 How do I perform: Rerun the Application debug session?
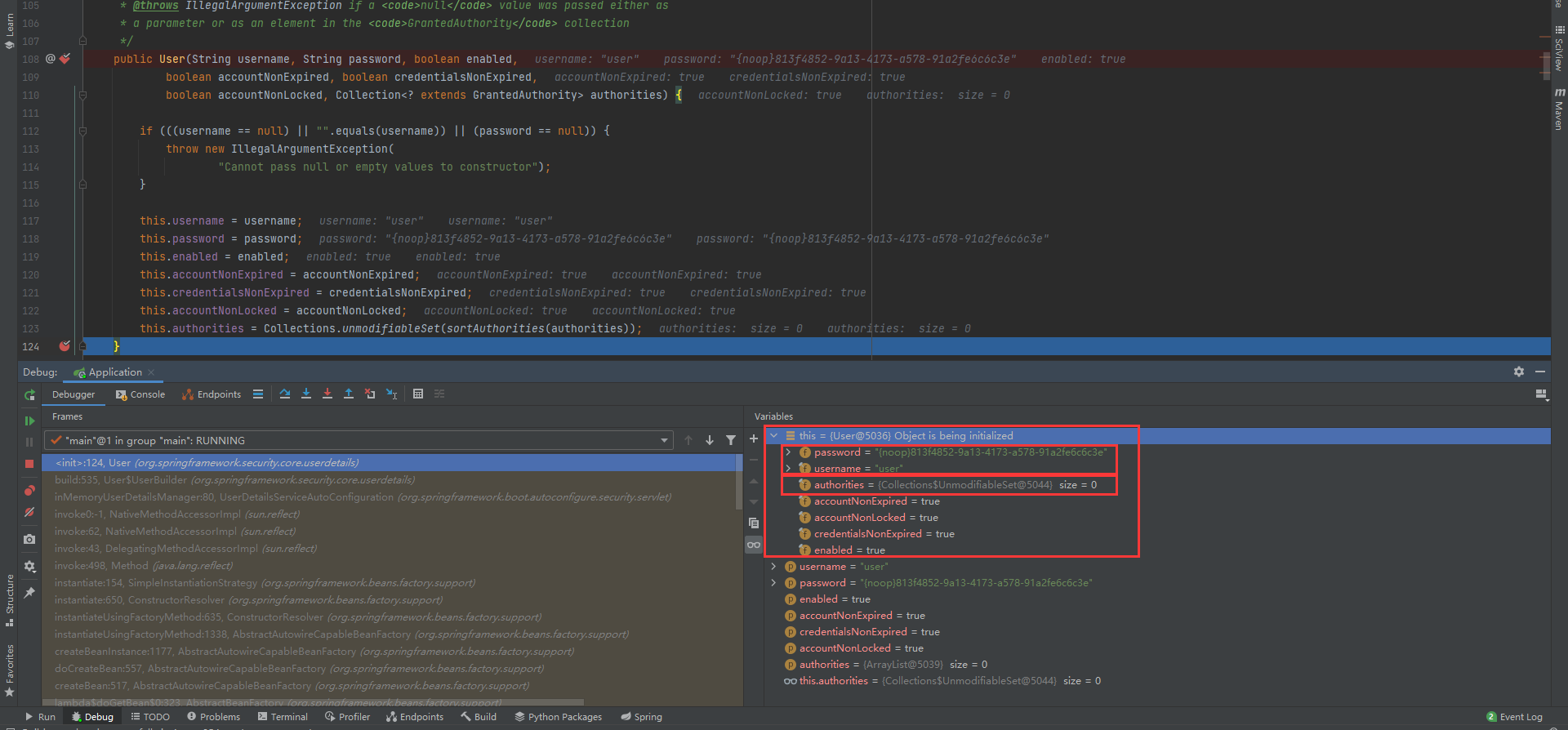tap(29, 395)
